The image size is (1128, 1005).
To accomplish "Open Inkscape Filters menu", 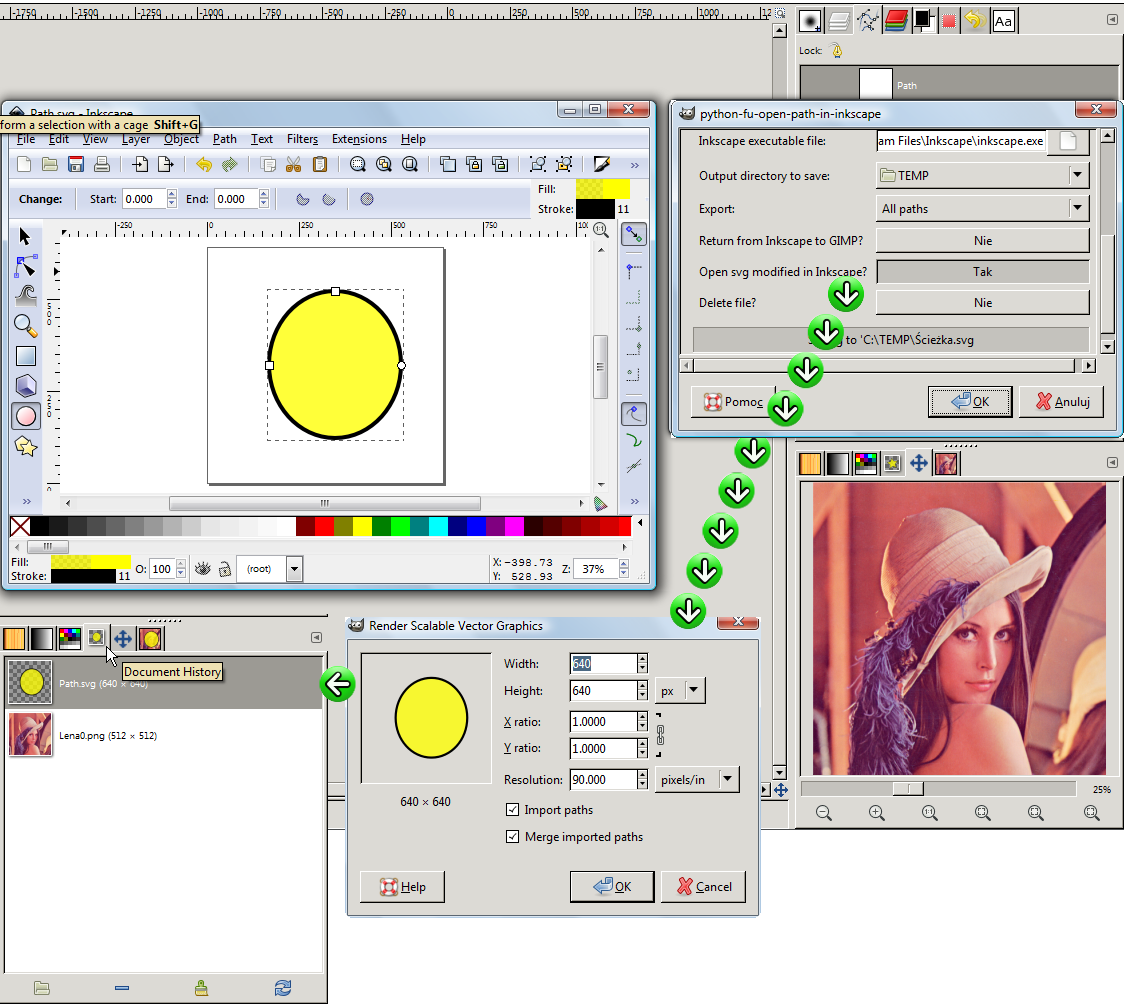I will [302, 139].
